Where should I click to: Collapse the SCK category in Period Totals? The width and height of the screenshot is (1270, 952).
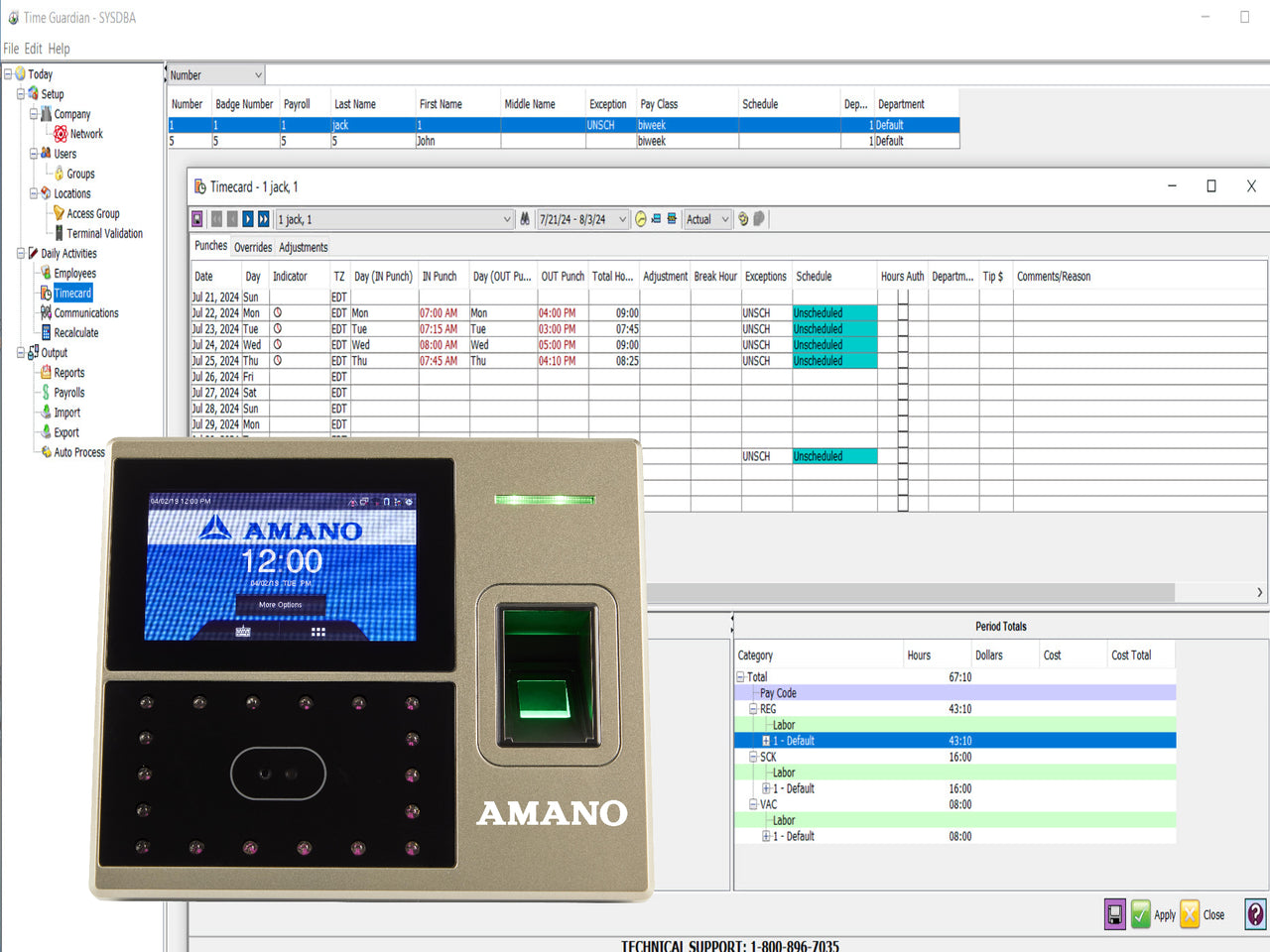[x=753, y=757]
